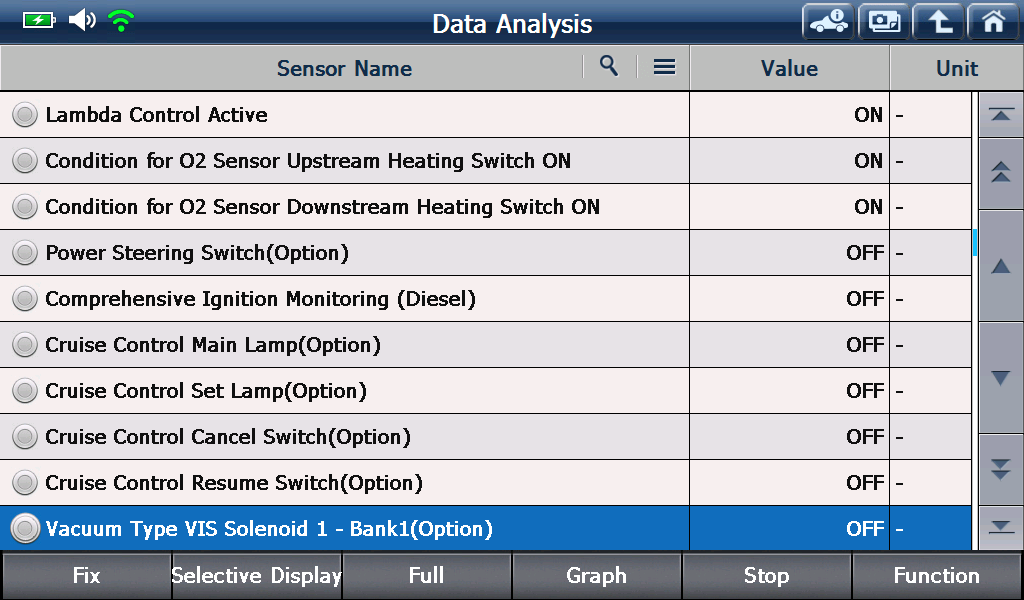Move down one row with arrow
Image resolution: width=1024 pixels, height=600 pixels.
(1000, 377)
